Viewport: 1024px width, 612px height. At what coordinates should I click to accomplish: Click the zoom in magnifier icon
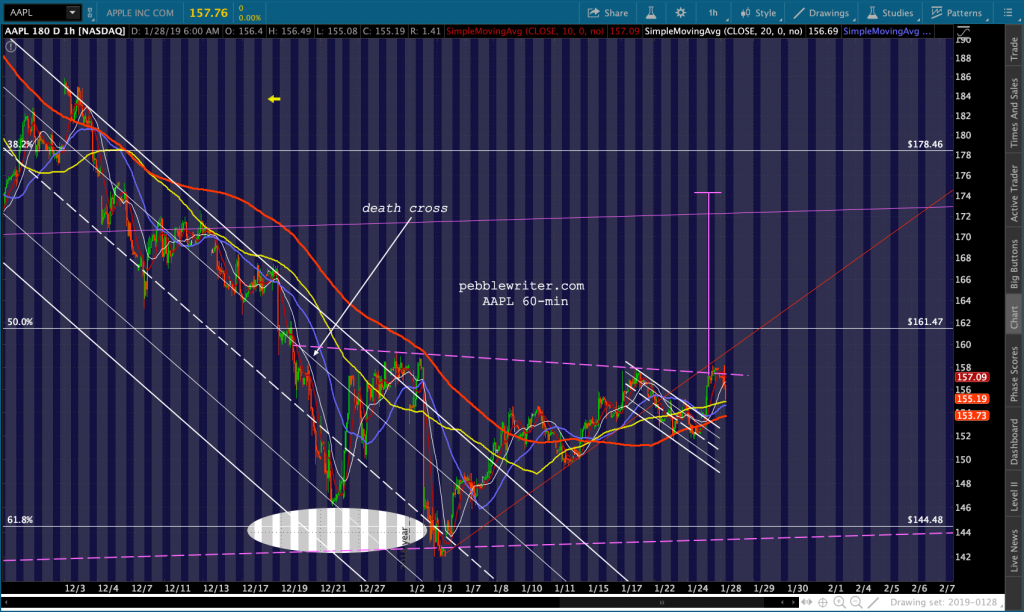pyautogui.click(x=839, y=602)
